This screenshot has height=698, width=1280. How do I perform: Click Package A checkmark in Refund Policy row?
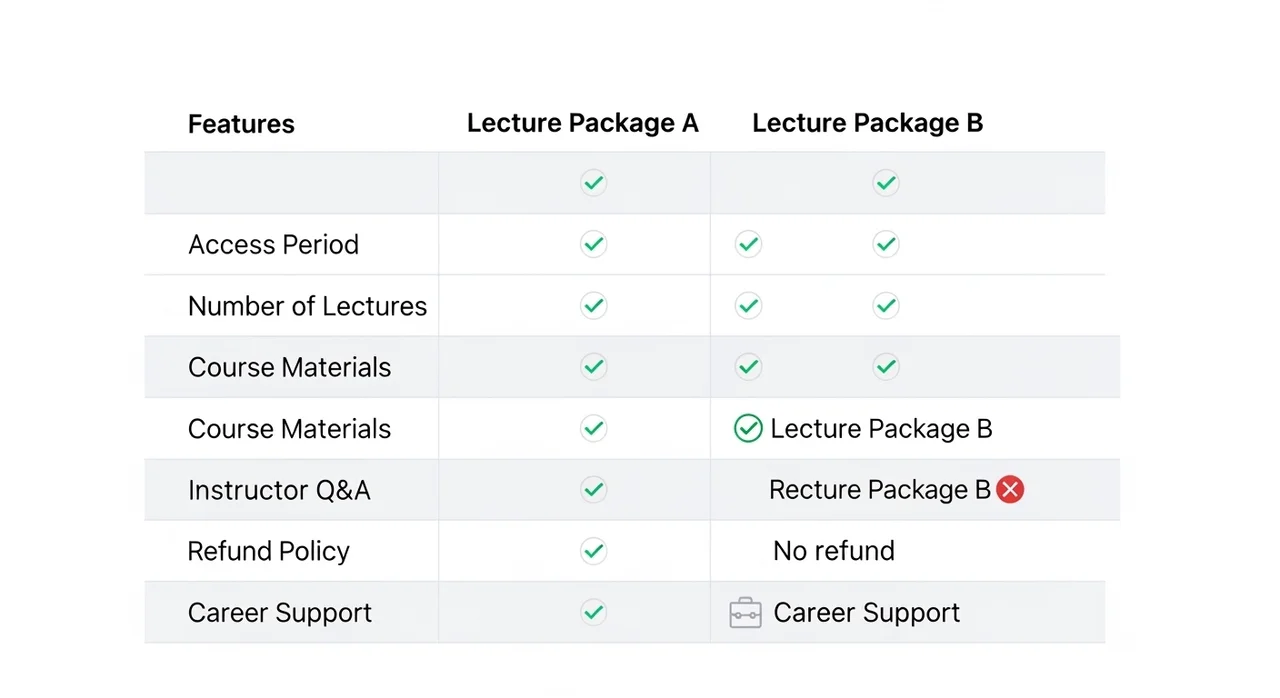[594, 551]
